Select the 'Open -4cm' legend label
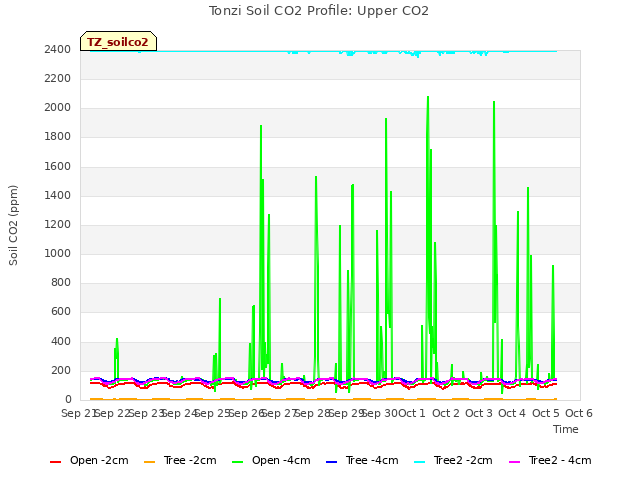The image size is (640, 480). (x=281, y=460)
